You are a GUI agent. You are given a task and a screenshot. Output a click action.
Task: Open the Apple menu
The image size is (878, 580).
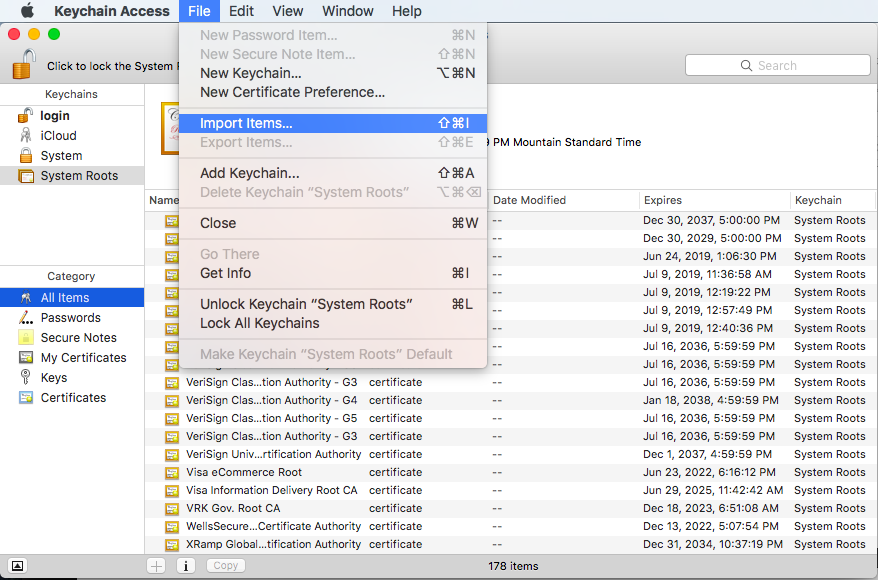tap(27, 11)
